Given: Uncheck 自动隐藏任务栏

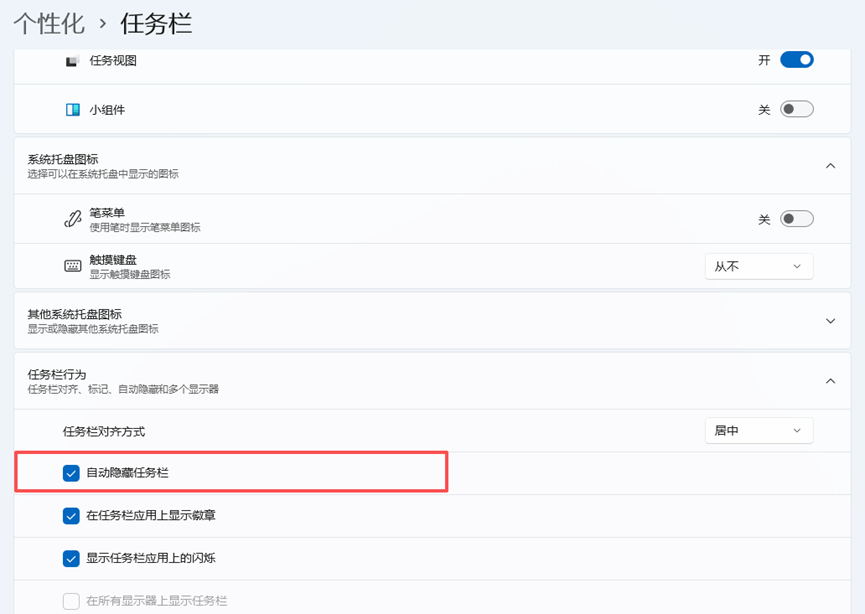Looking at the screenshot, I should click(x=70, y=473).
